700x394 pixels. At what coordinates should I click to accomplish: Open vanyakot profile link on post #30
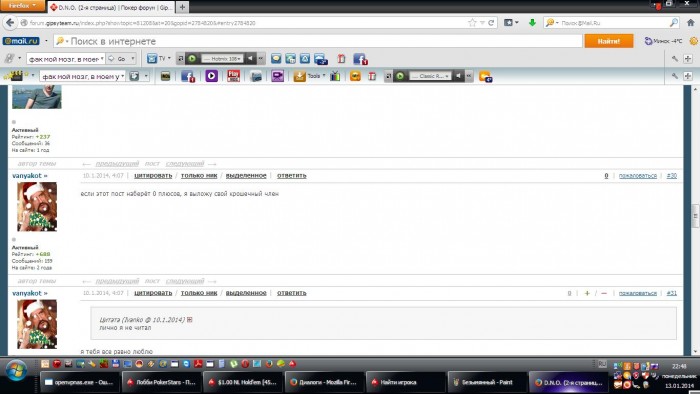29,176
